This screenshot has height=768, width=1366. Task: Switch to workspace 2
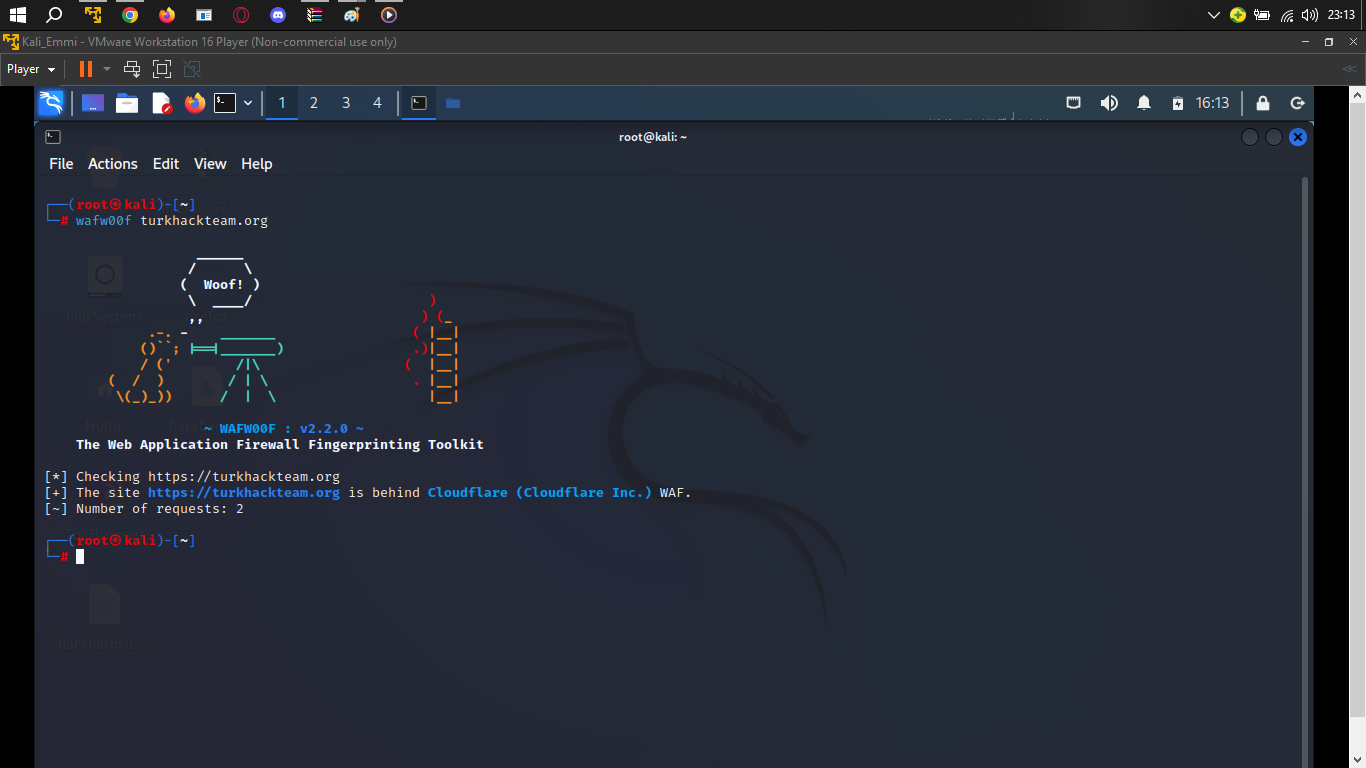(314, 103)
